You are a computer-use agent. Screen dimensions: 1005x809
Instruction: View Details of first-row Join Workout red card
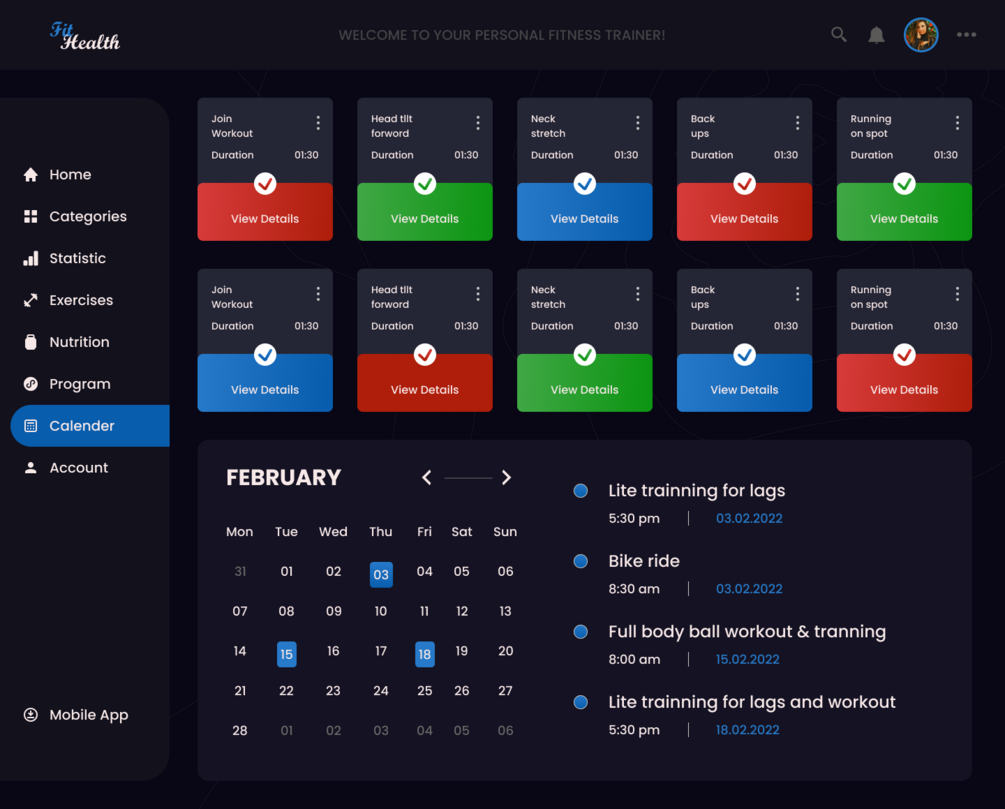click(265, 219)
